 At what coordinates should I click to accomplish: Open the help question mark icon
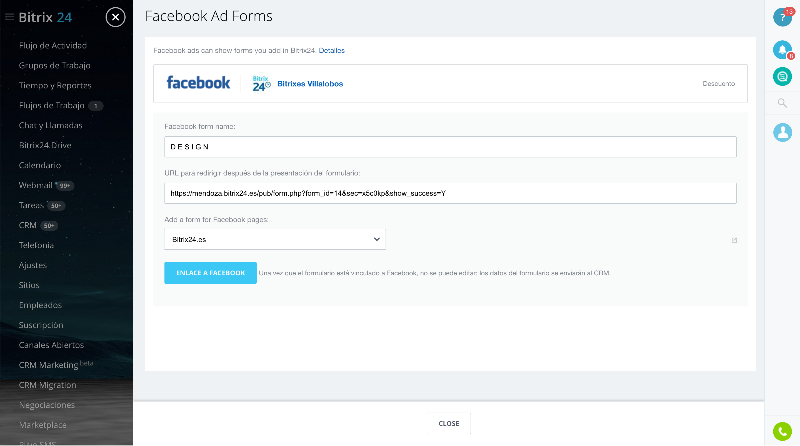[782, 17]
